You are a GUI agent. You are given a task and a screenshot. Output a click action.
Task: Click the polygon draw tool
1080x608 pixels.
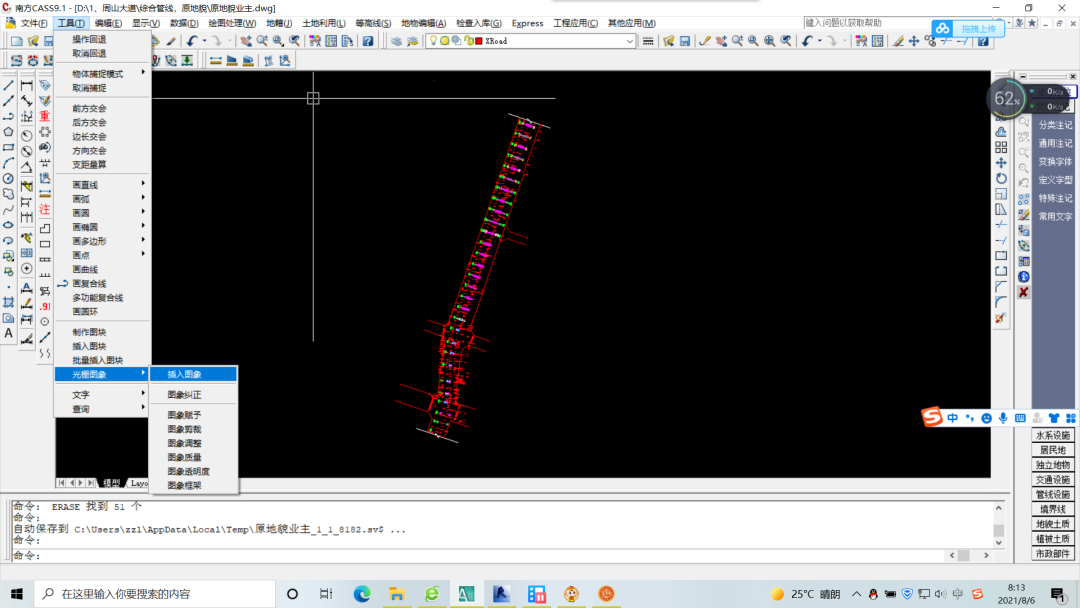tap(8, 132)
